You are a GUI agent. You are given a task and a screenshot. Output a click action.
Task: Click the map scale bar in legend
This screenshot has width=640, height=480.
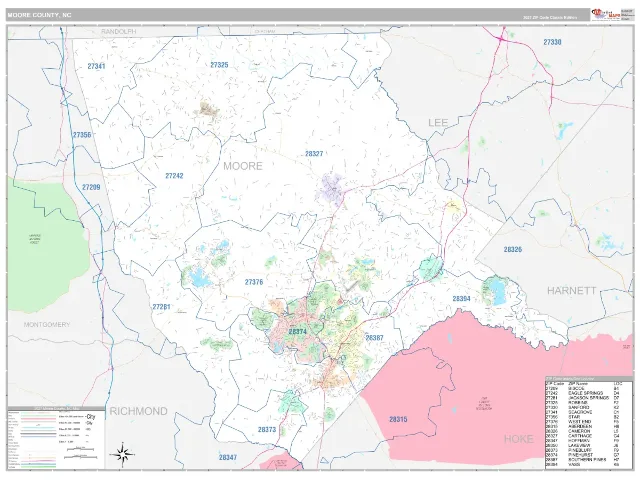click(81, 449)
